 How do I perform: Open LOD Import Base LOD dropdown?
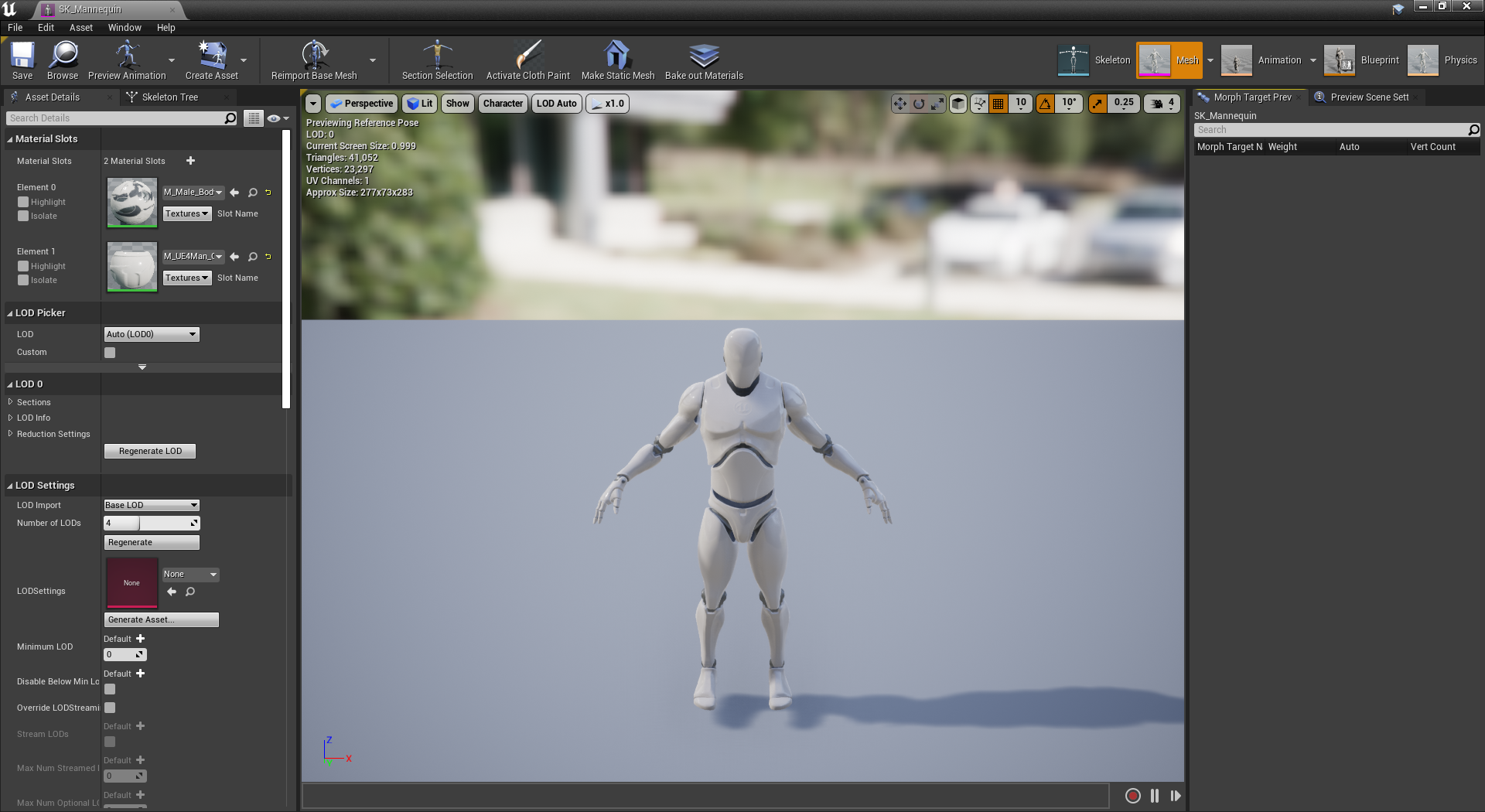click(152, 505)
